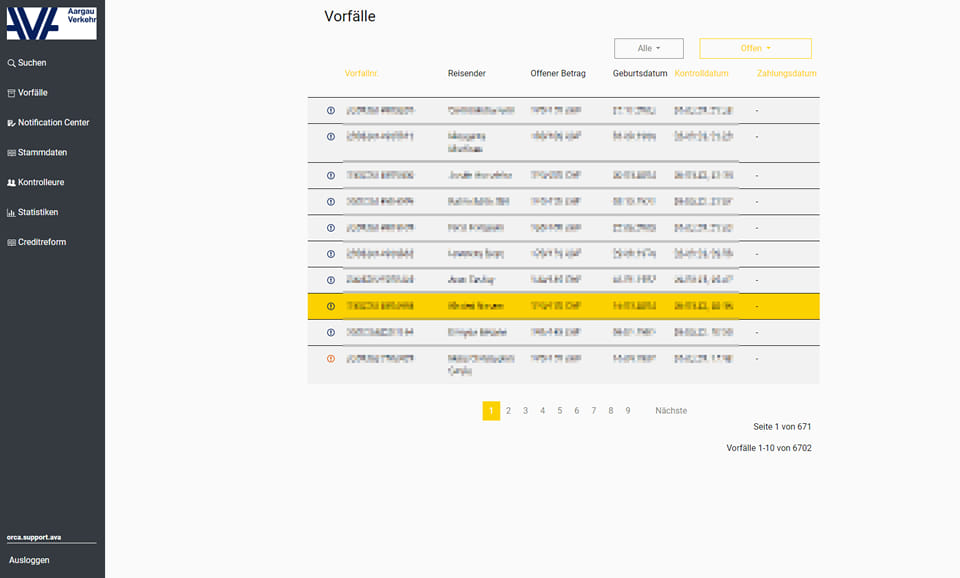960x578 pixels.
Task: Sort by Zahlungsdatum column header
Action: [786, 74]
